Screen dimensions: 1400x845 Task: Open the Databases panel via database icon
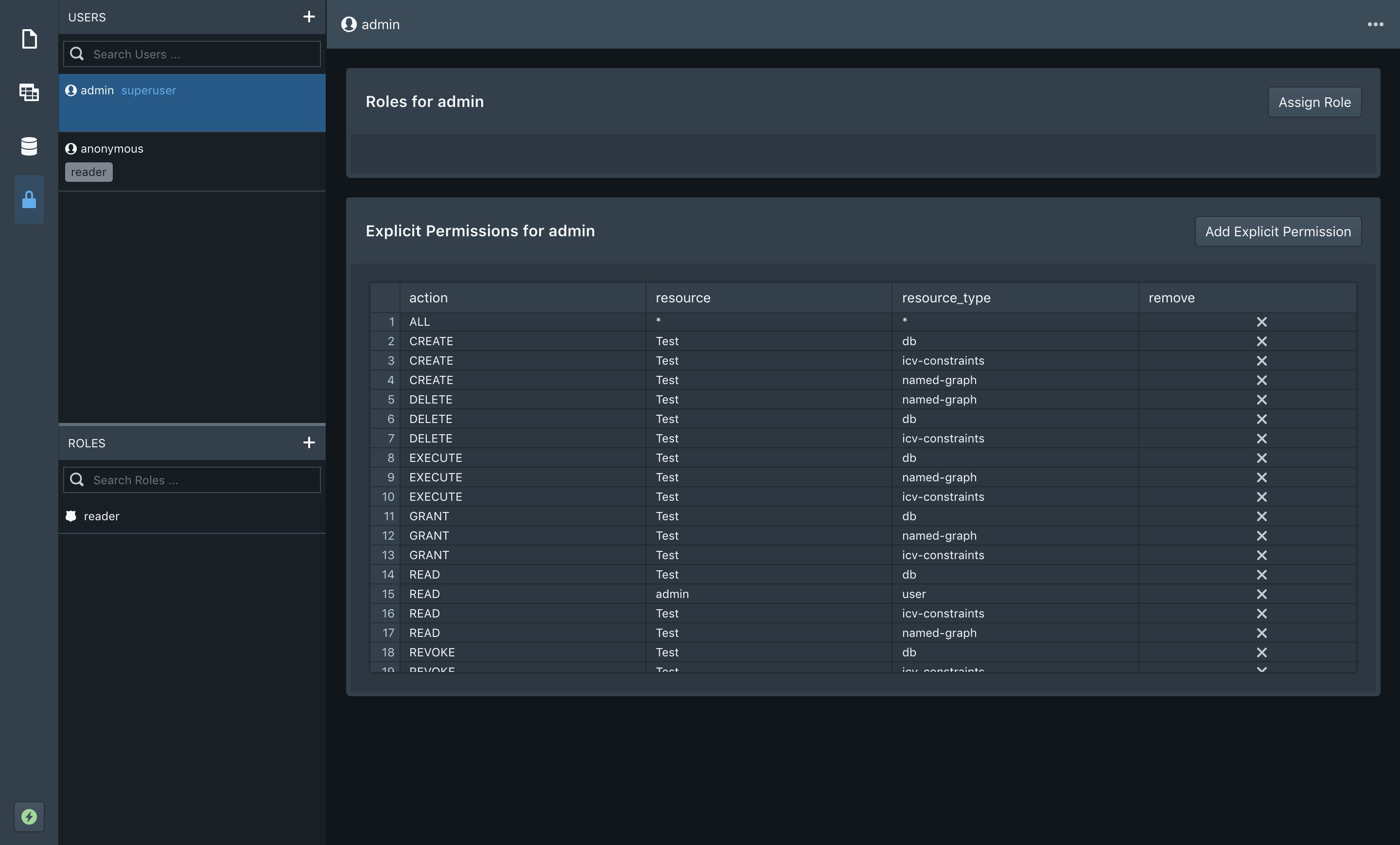tap(28, 146)
